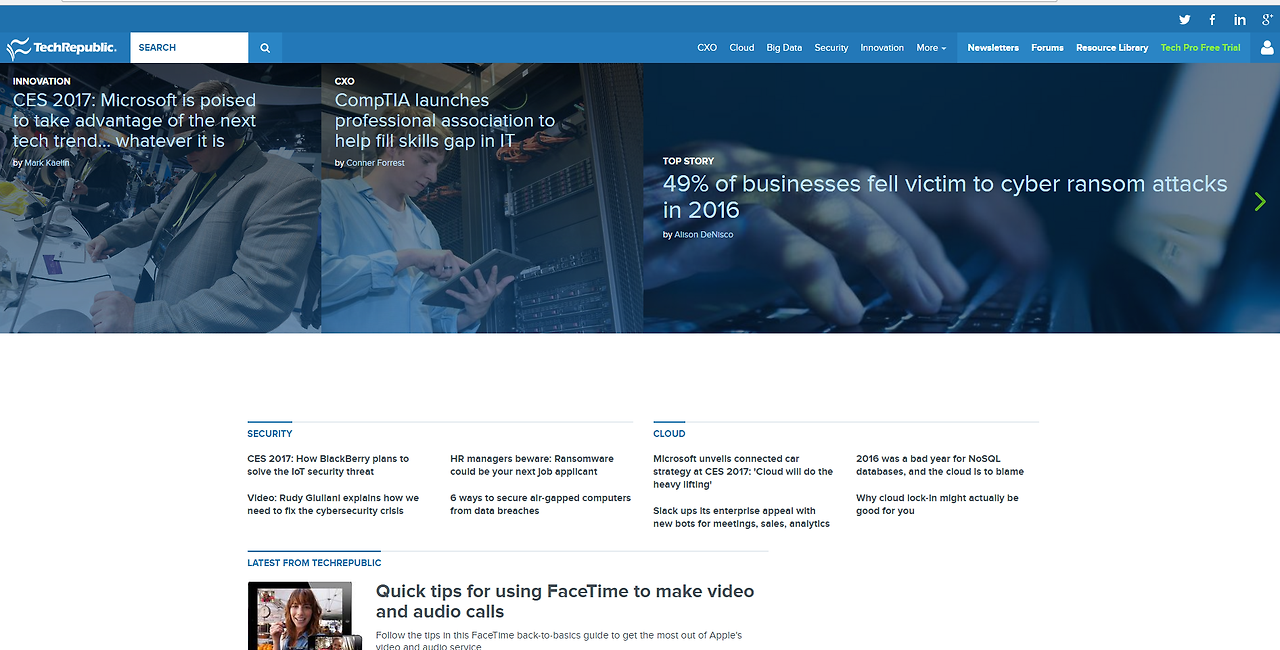Open HR managers beware Ransomware article
This screenshot has height=650, width=1280.
pos(532,465)
